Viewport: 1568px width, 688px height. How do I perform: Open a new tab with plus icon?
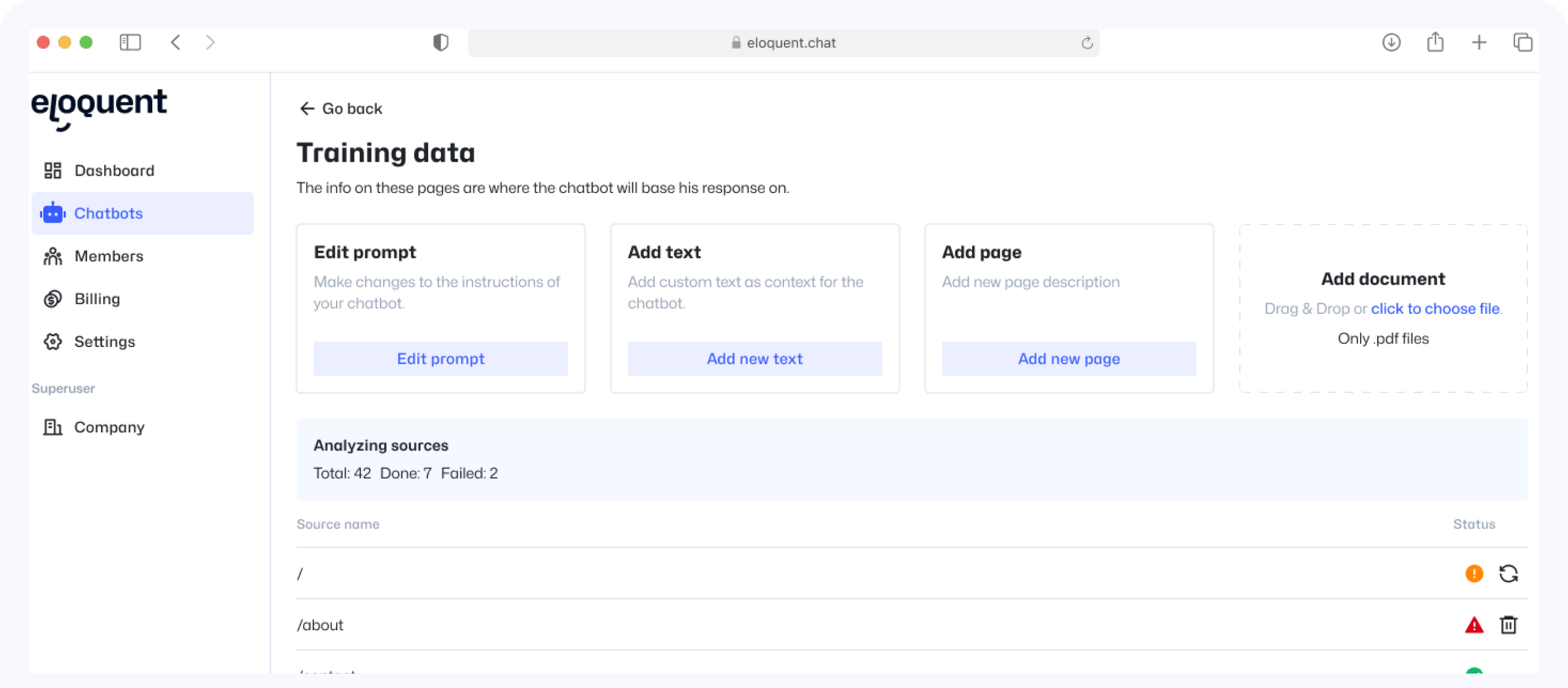[x=1479, y=43]
